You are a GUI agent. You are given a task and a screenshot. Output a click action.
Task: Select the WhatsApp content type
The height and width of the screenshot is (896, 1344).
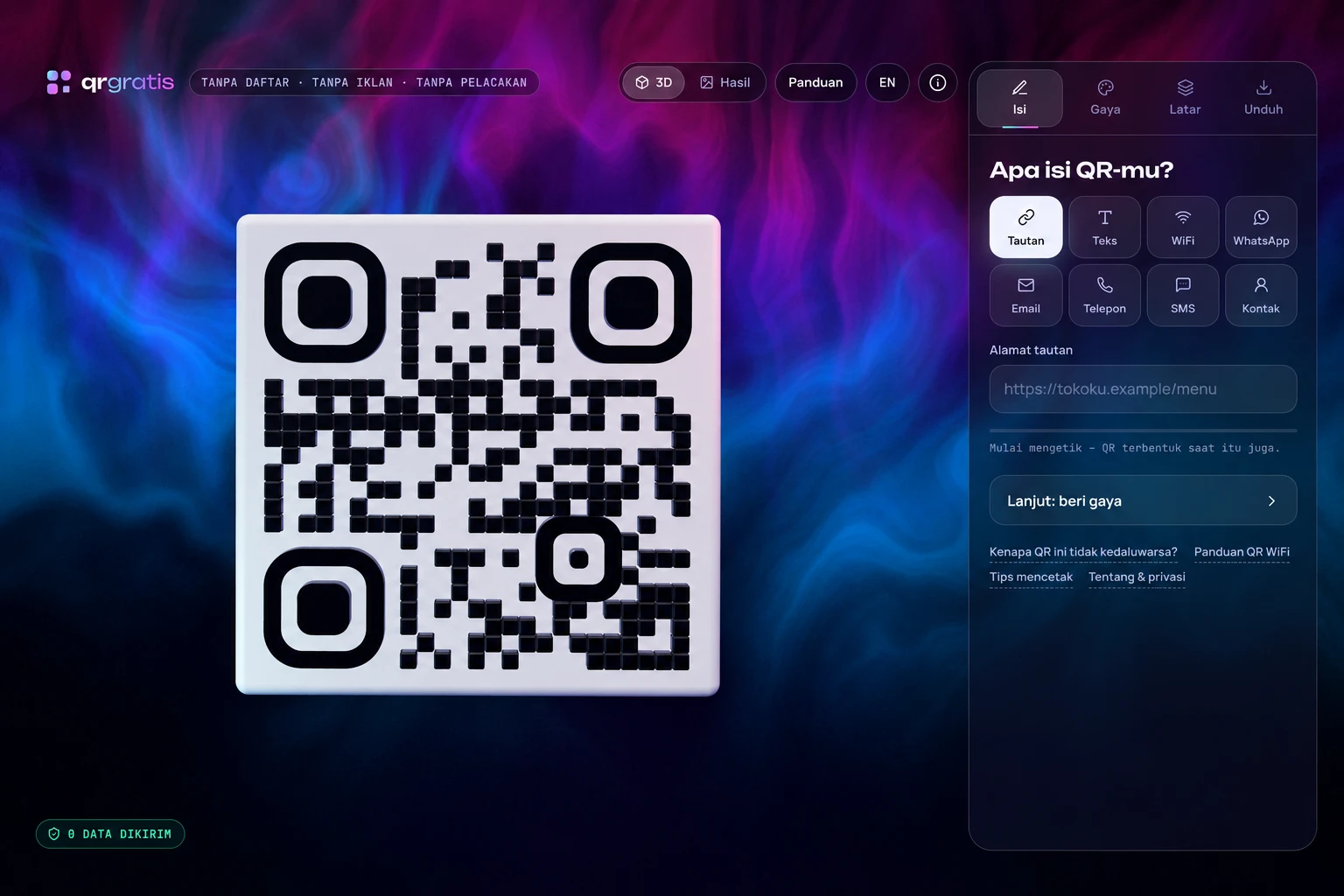tap(1261, 227)
